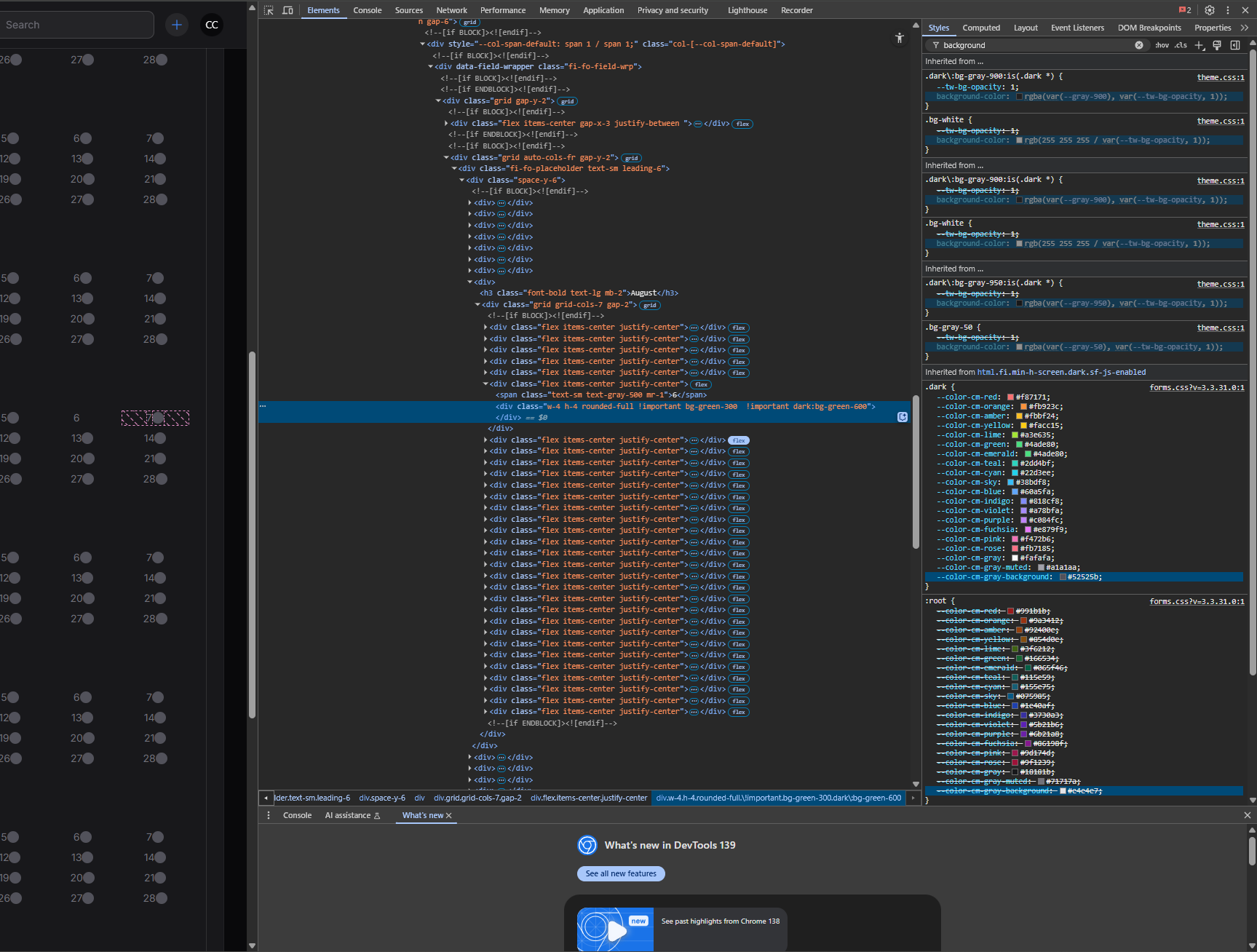
Task: Switch to the Network tab
Action: [451, 10]
